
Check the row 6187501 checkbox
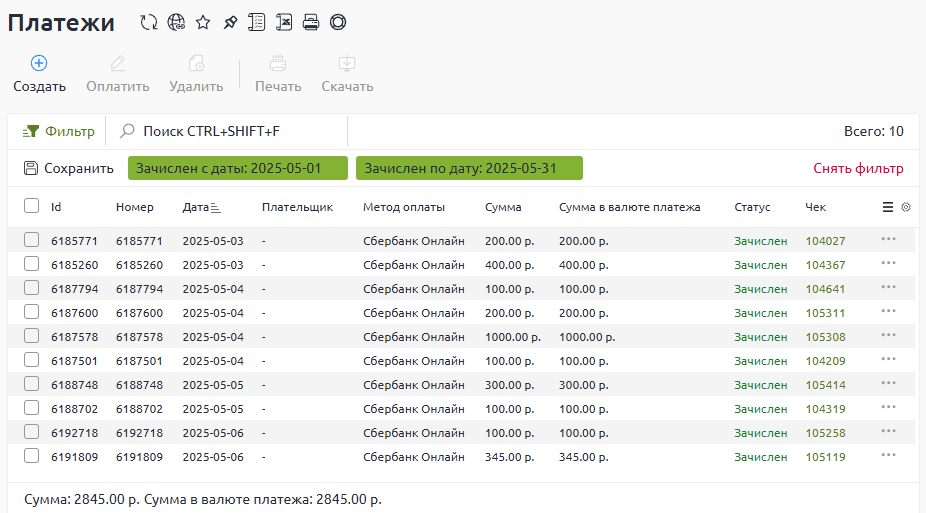31,360
